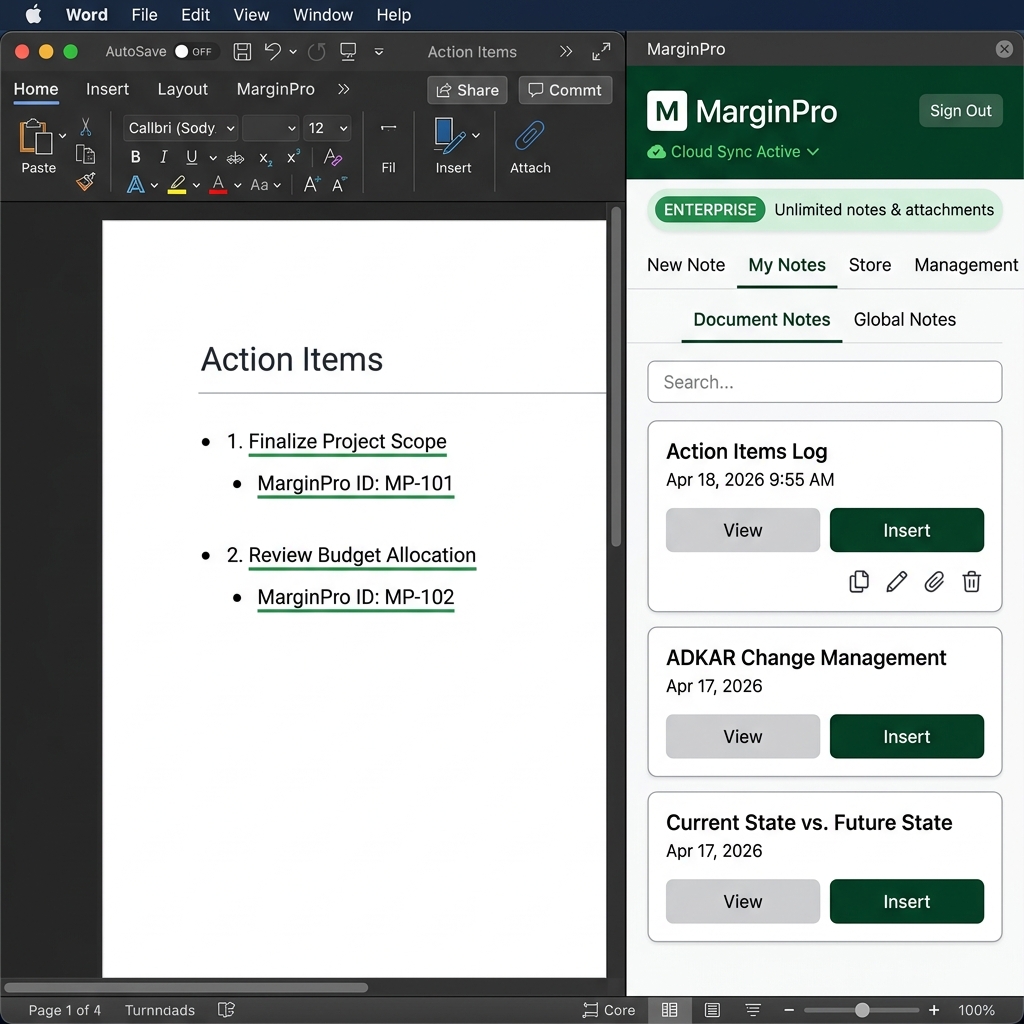1024x1024 pixels.
Task: Open the Window menu
Action: (x=322, y=15)
